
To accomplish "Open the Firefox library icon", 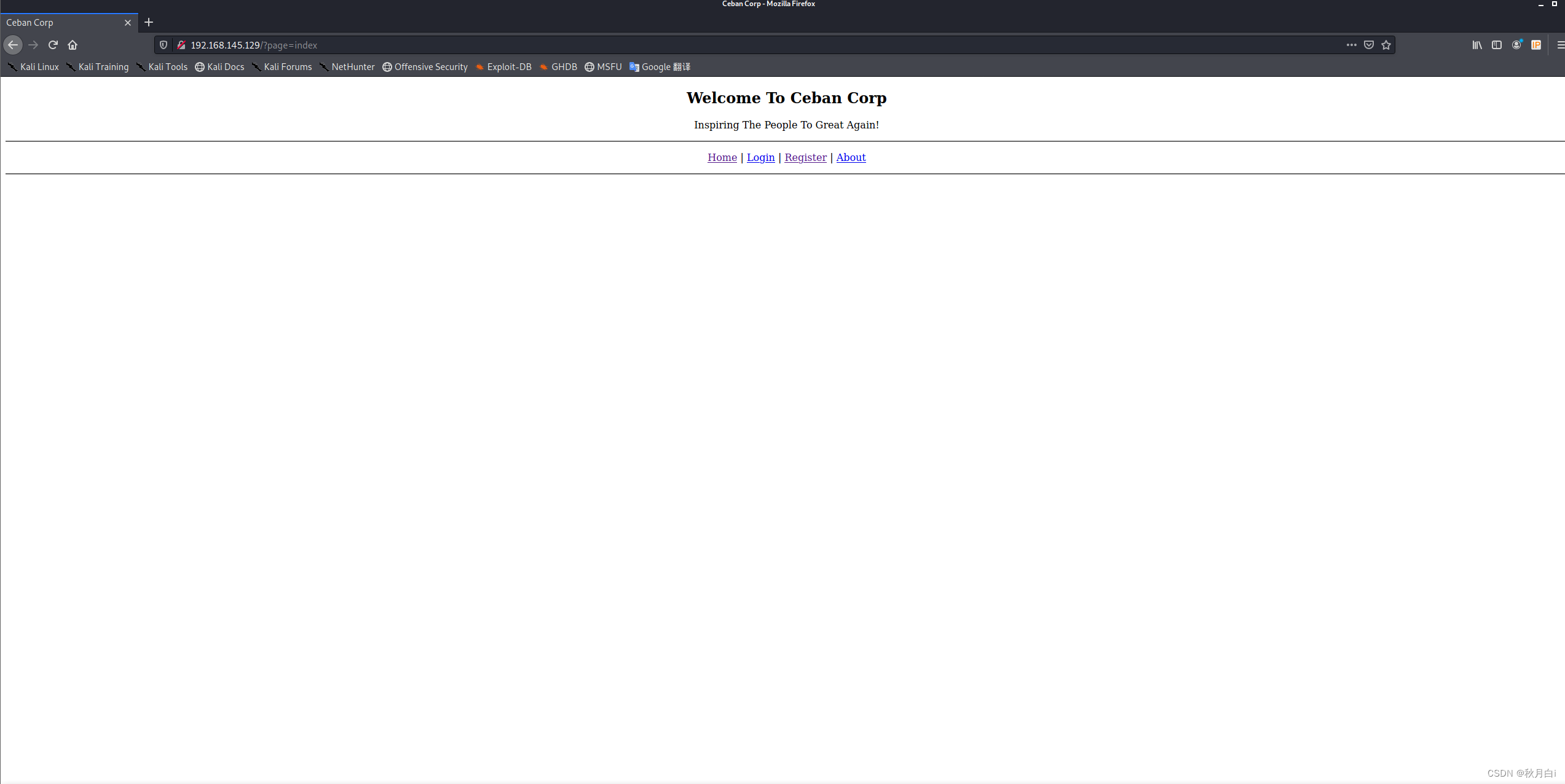I will [1476, 45].
